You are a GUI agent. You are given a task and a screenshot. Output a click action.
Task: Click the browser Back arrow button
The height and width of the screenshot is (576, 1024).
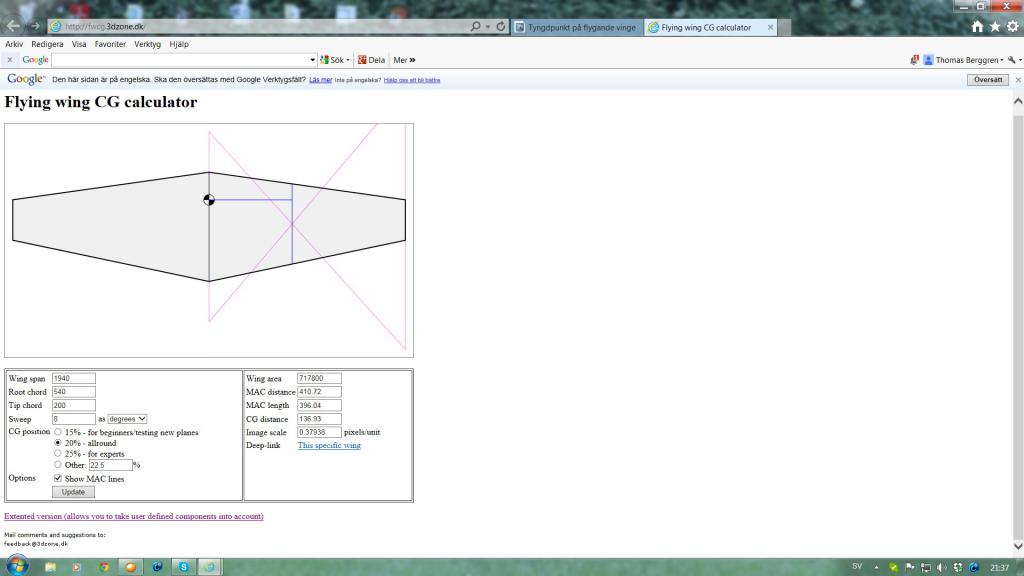tap(14, 27)
